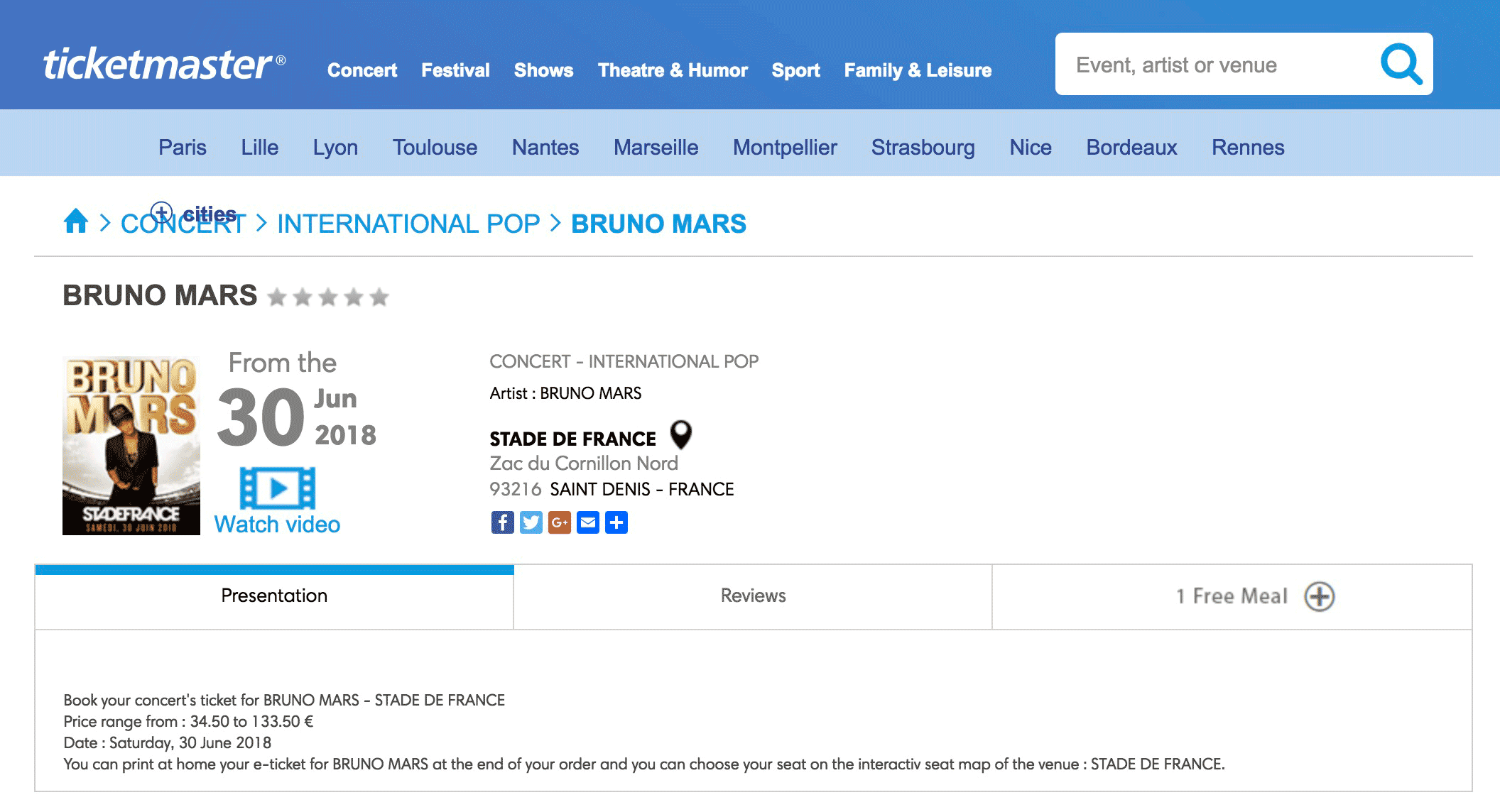Expand more cities plus icon

pyautogui.click(x=162, y=212)
